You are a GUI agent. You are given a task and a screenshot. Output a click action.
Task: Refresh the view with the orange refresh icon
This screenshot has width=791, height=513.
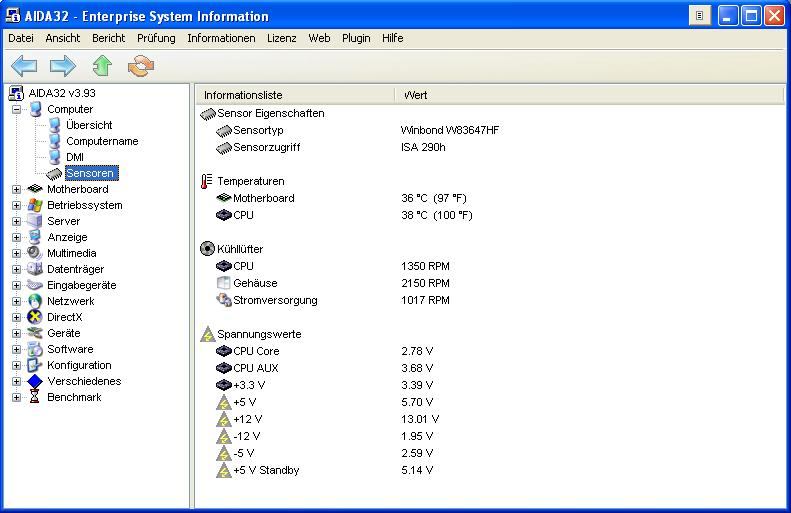tap(141, 66)
